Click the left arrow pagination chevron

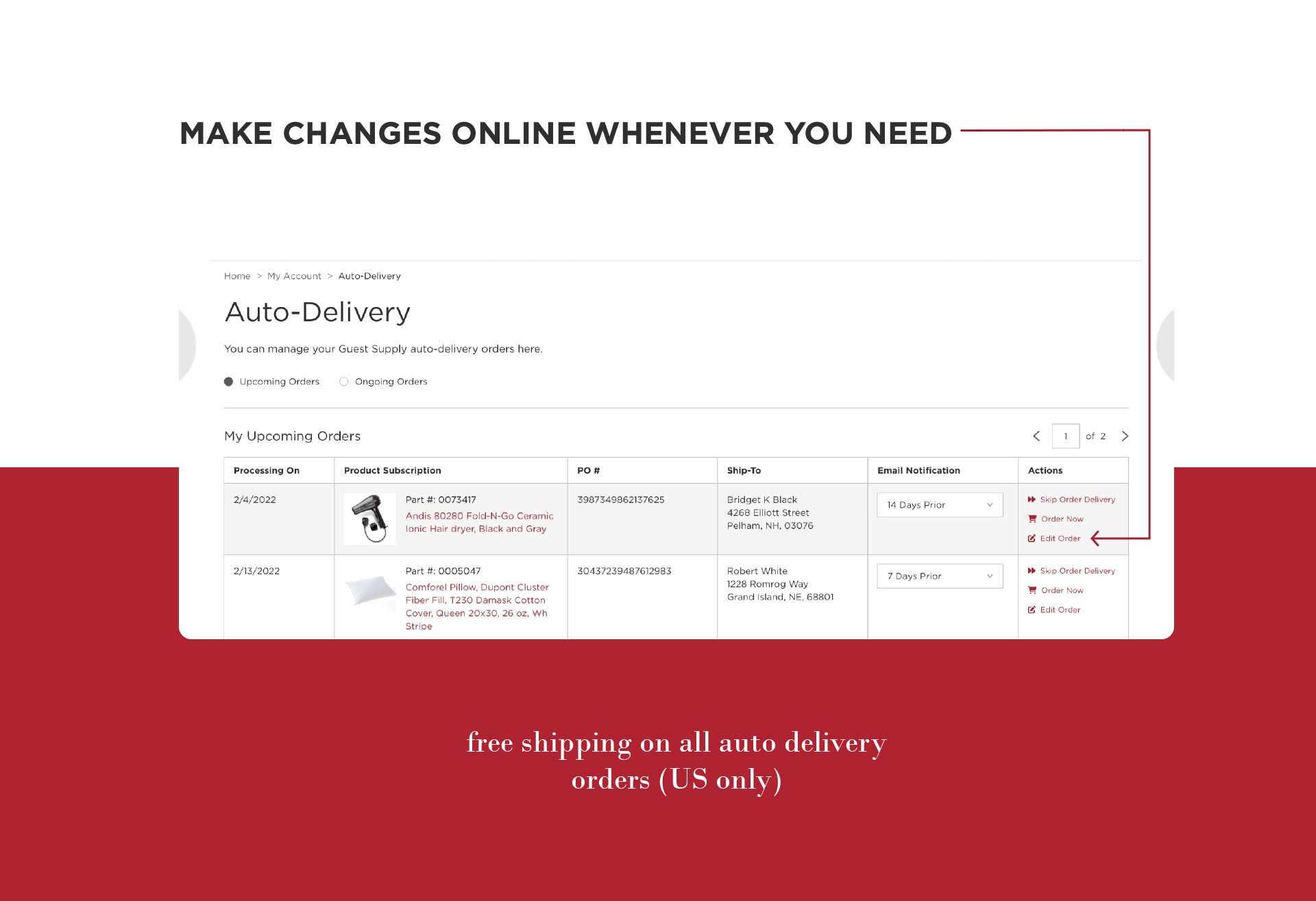pos(1036,436)
